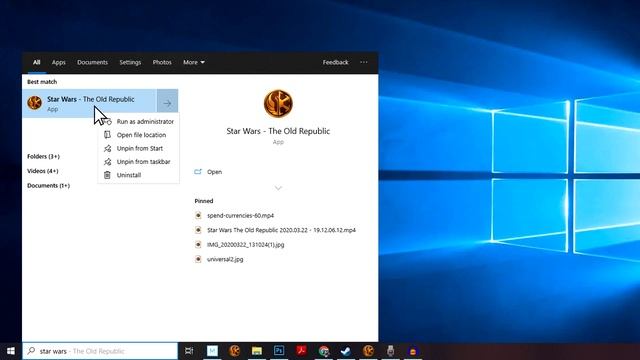Switch to the Photos search tab
The image size is (640, 360).
pyautogui.click(x=162, y=62)
